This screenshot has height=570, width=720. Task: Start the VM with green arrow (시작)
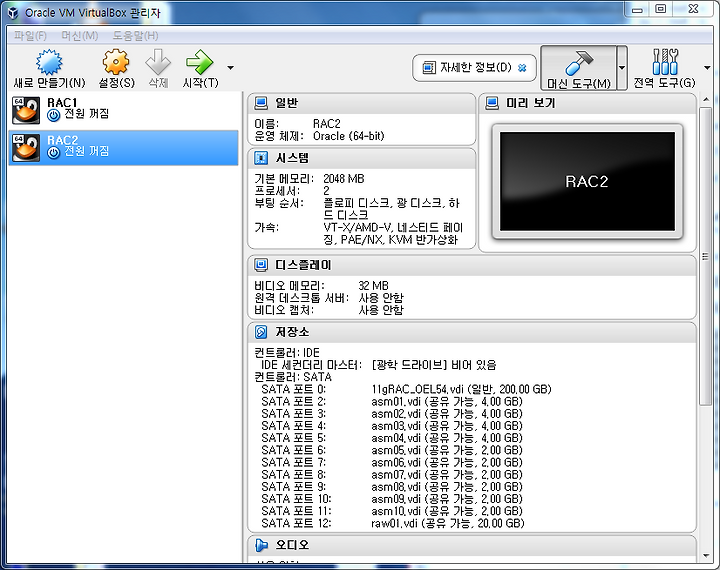tap(199, 62)
